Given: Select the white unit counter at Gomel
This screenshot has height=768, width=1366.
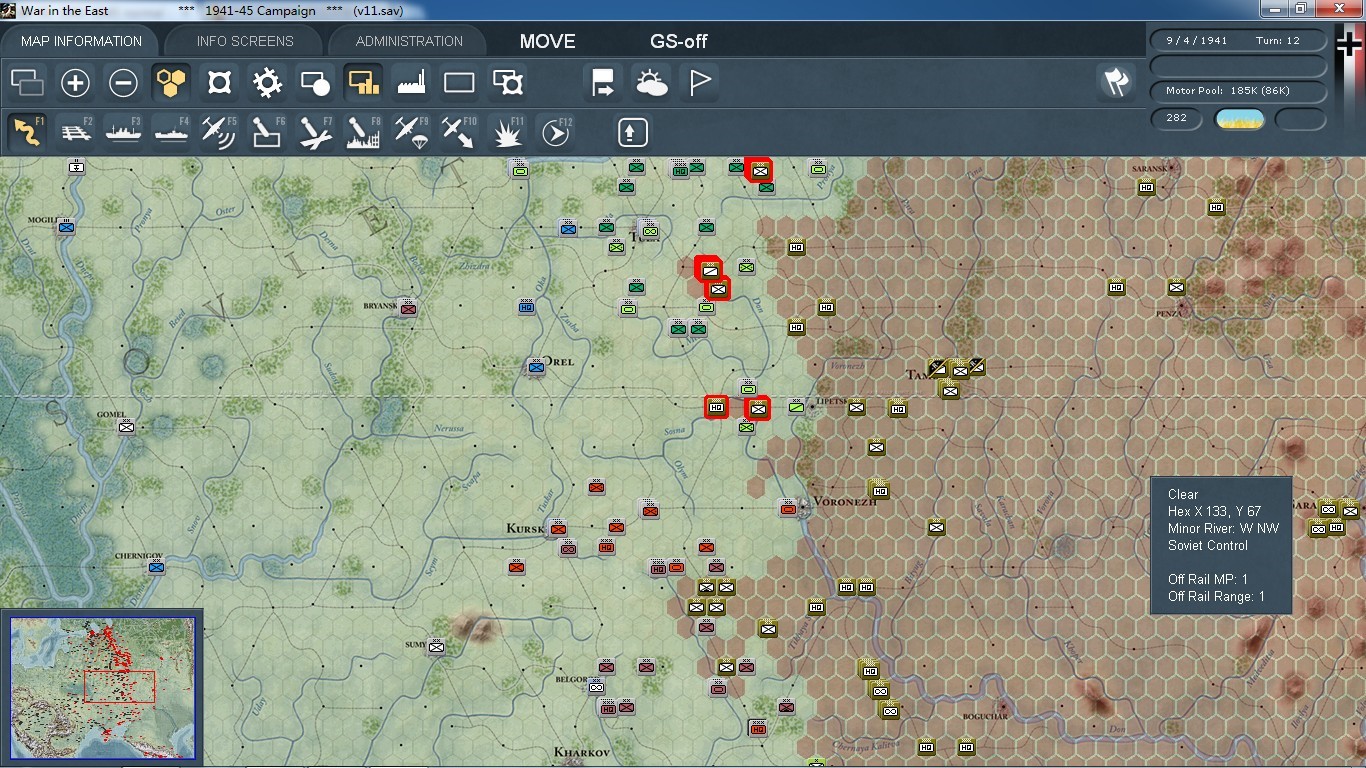Looking at the screenshot, I should pyautogui.click(x=126, y=427).
